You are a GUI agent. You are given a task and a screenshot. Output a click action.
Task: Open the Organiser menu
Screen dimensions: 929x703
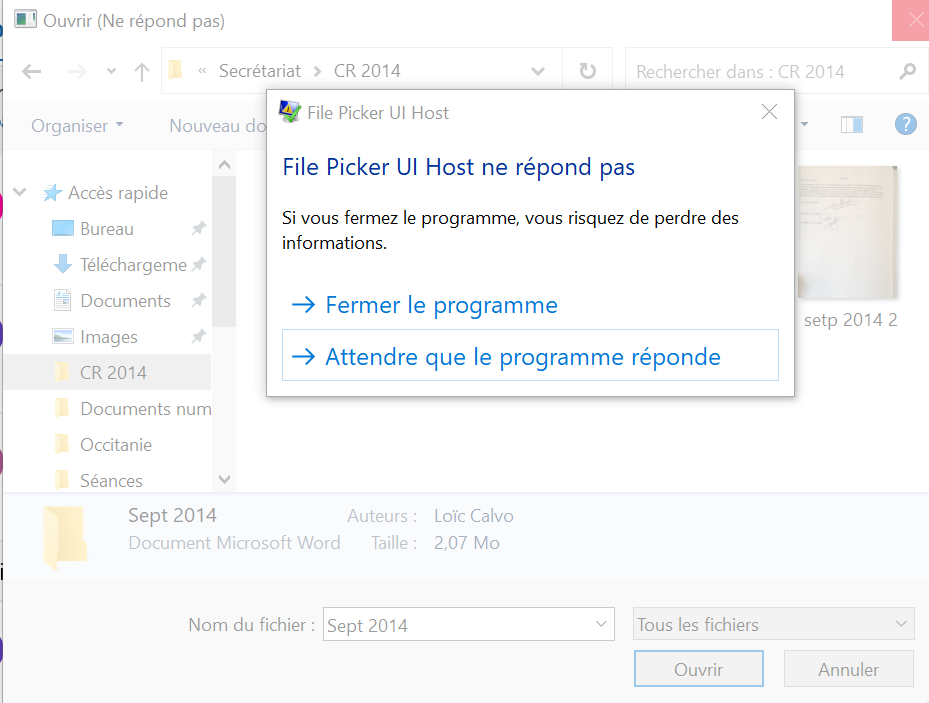coord(77,126)
